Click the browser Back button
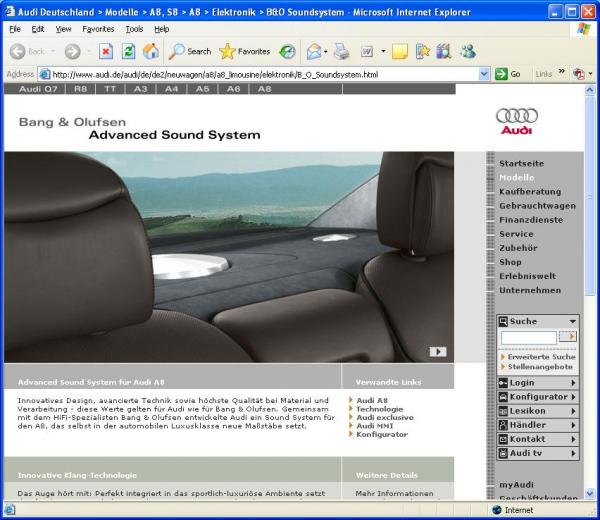Image resolution: width=600 pixels, height=520 pixels. (x=27, y=51)
